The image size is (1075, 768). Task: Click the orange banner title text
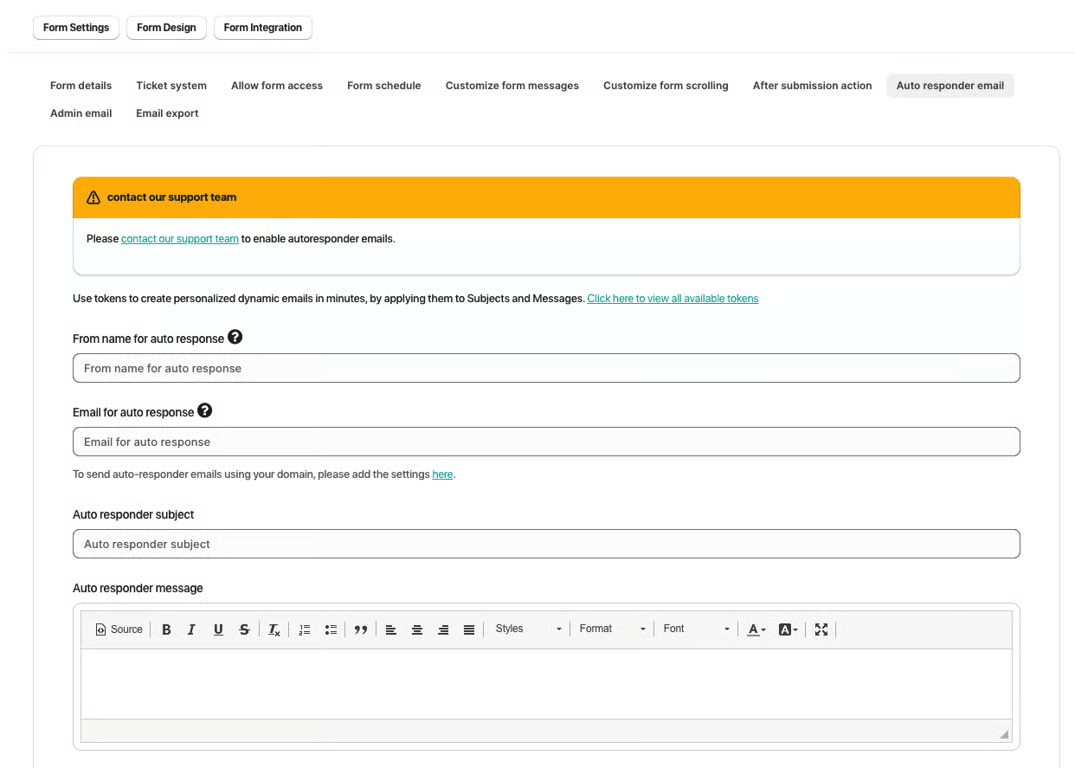pyautogui.click(x=171, y=197)
